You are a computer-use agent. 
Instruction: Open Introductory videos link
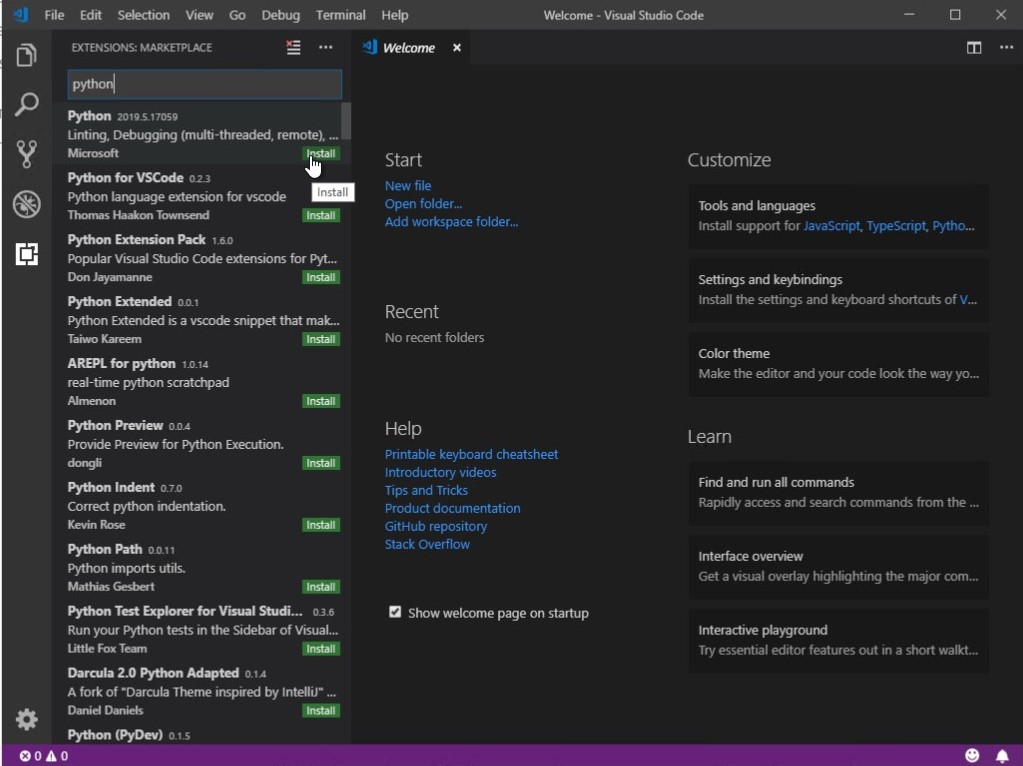(440, 472)
